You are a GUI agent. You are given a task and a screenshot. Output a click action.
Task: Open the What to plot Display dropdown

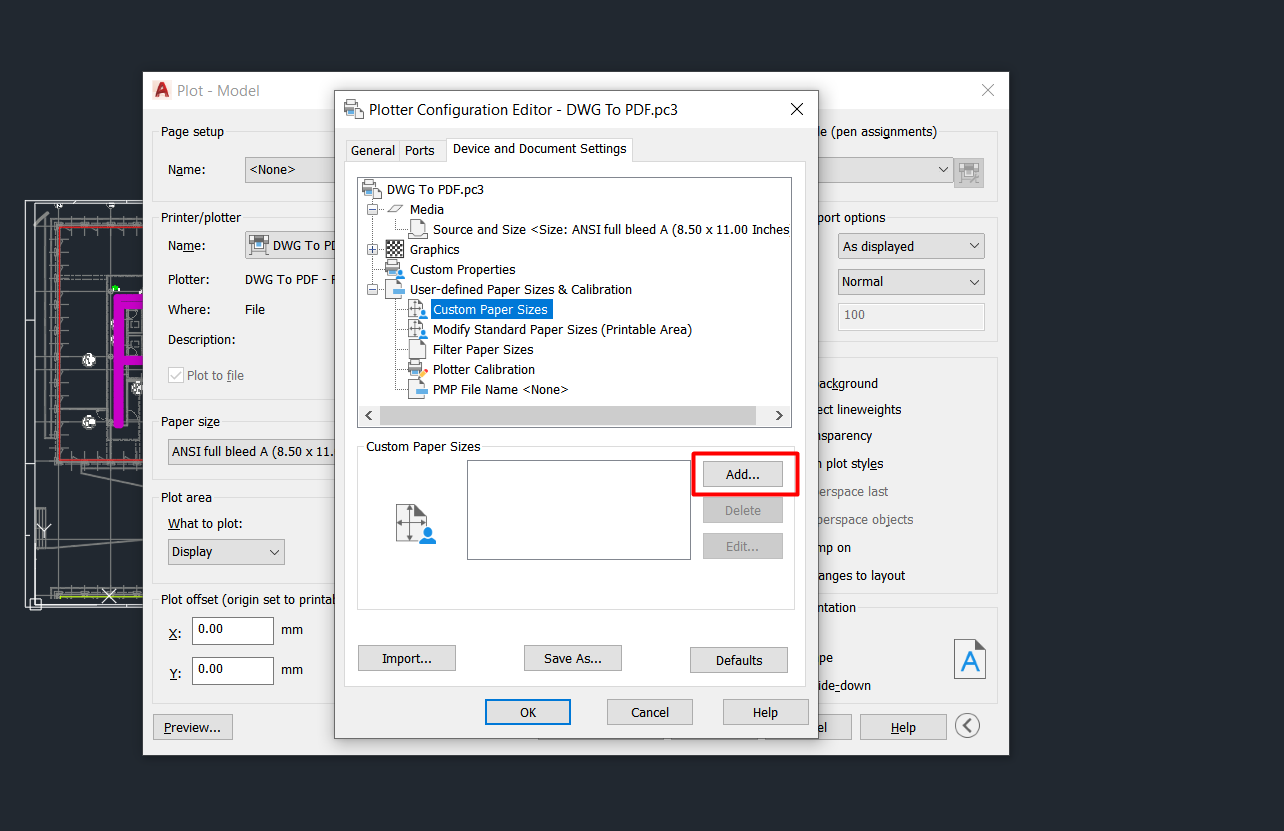pos(226,552)
